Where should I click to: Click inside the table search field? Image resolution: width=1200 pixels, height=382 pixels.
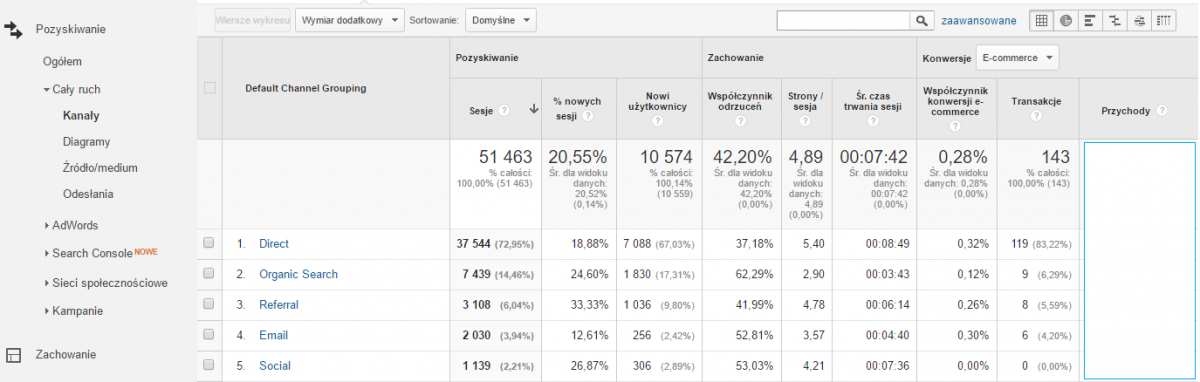[842, 20]
